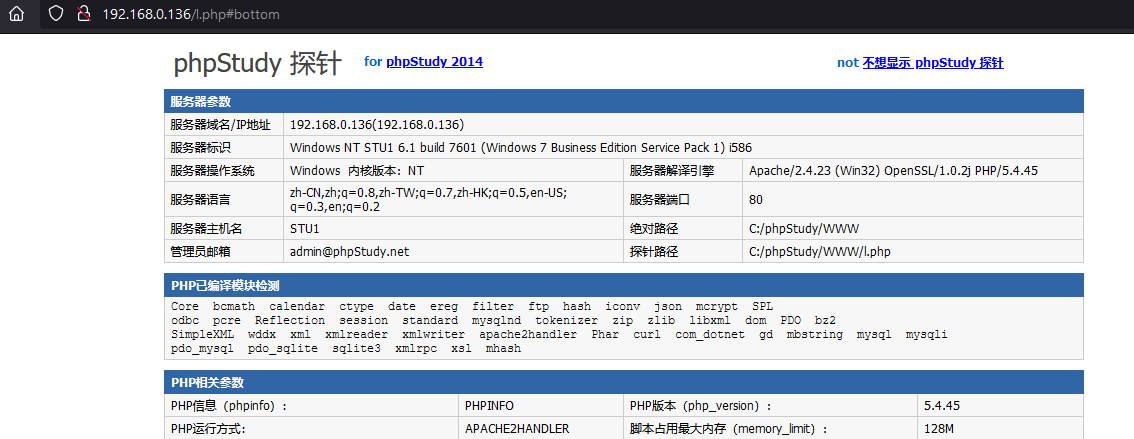Select the 192.168.0.136(192.168.0.136) value
This screenshot has height=439, width=1134.
[x=377, y=125]
